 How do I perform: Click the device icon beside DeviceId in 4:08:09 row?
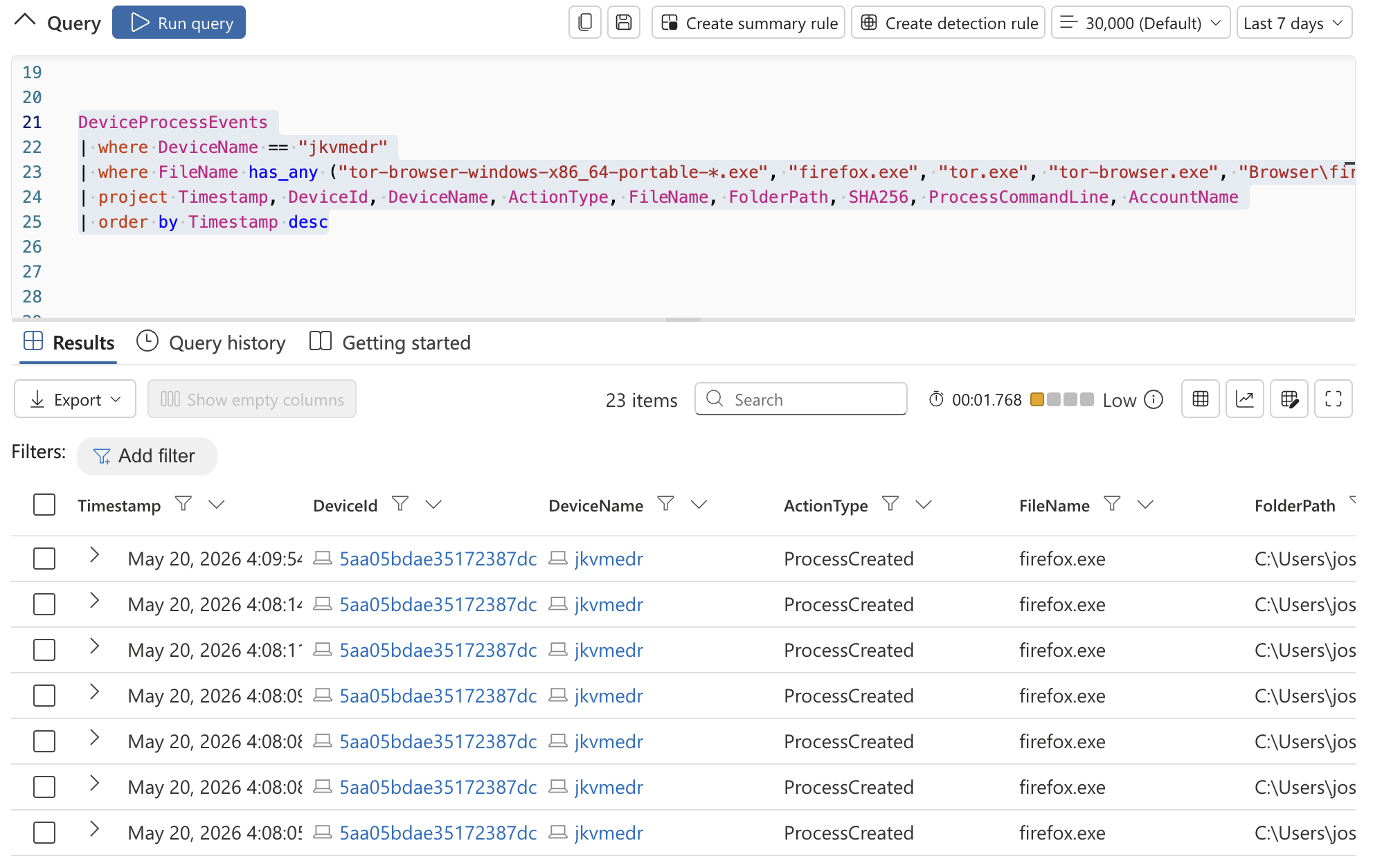coord(323,695)
